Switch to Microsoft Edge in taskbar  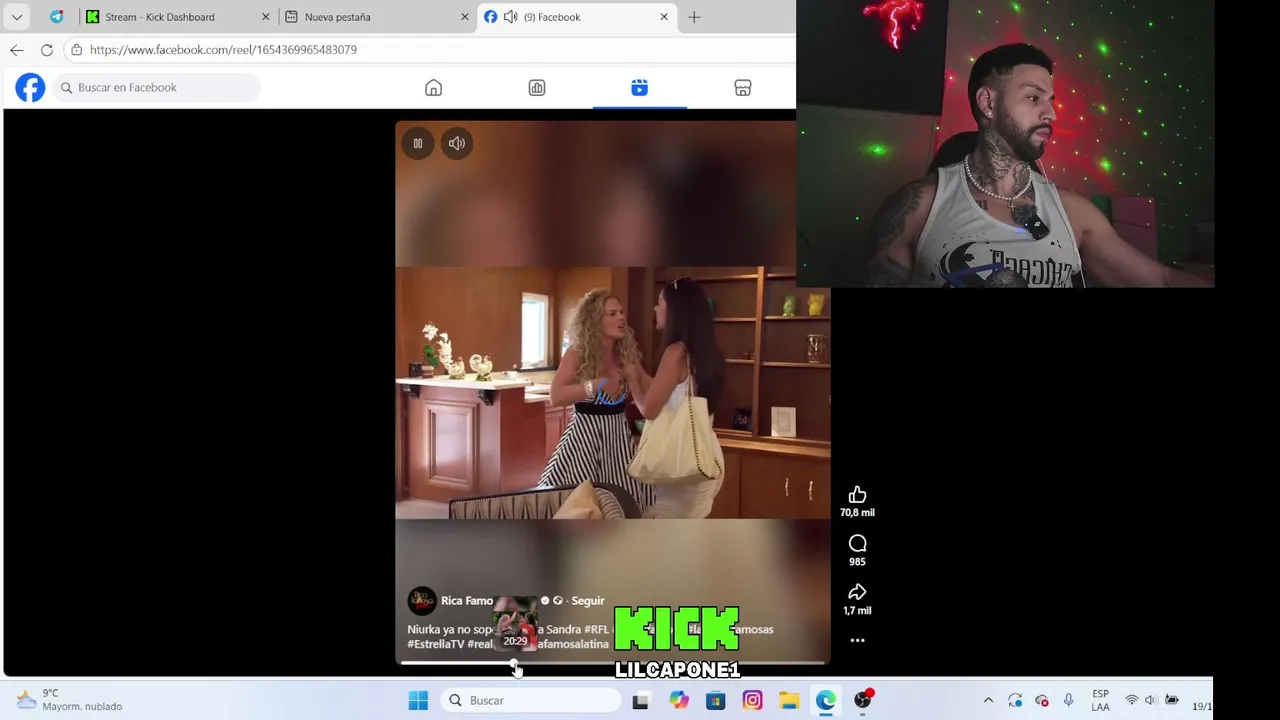(x=826, y=701)
